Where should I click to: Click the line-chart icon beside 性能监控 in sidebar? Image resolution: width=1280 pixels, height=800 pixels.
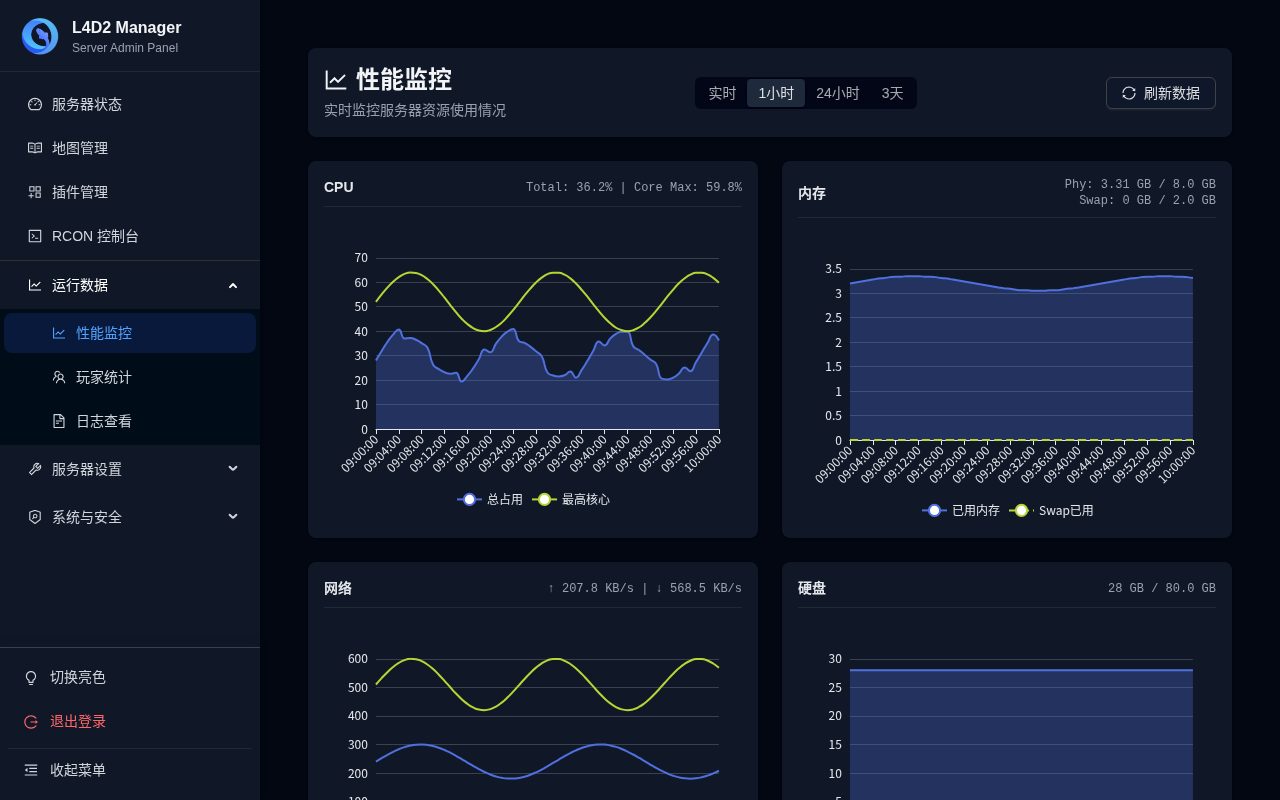tap(59, 333)
